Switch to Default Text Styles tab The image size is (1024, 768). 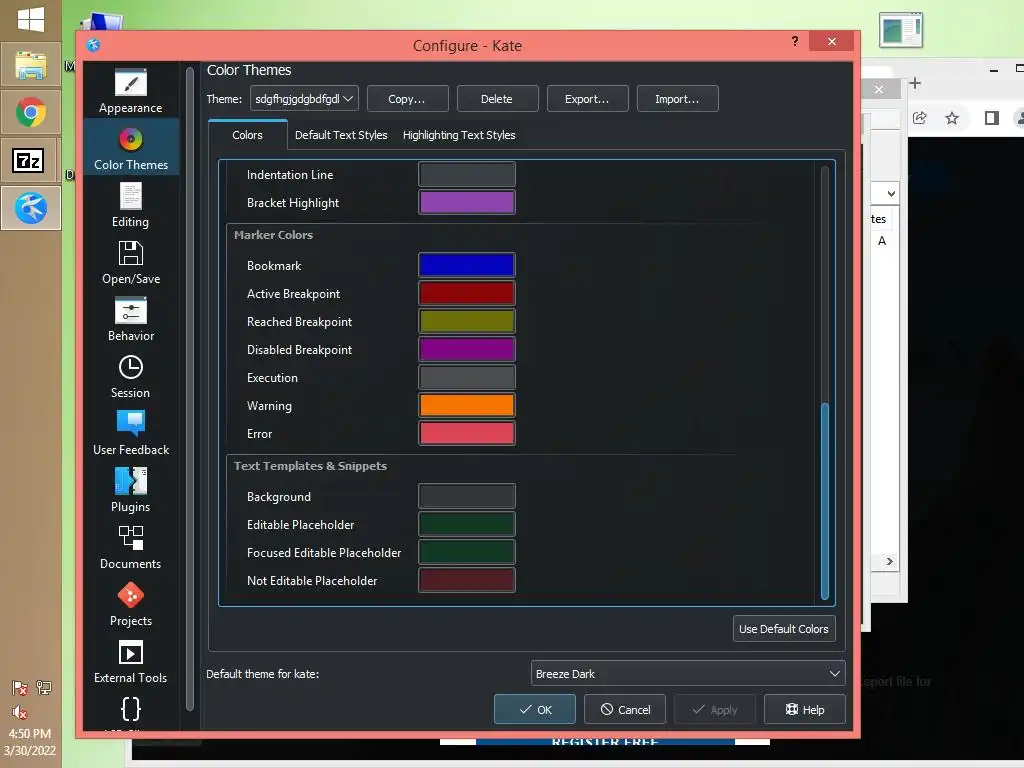pos(341,135)
